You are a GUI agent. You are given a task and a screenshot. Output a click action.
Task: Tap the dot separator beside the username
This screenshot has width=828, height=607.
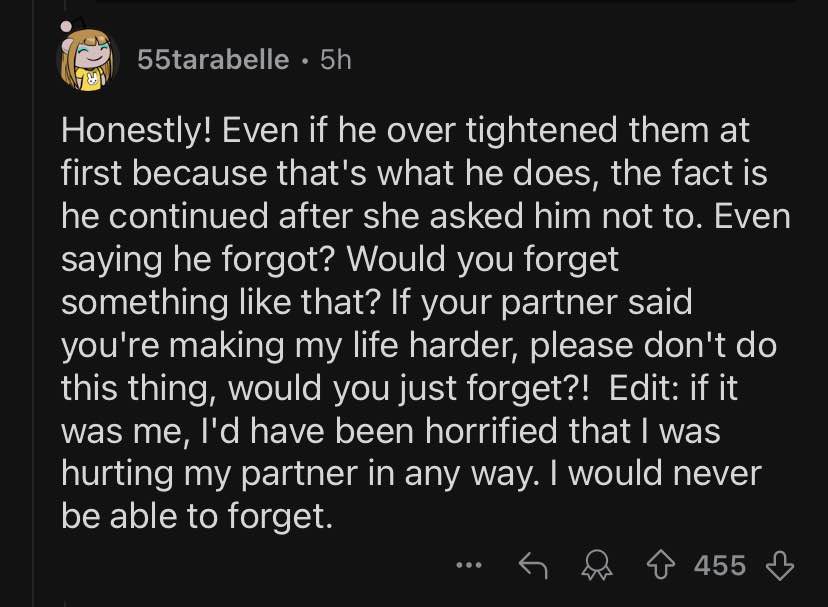pos(305,60)
